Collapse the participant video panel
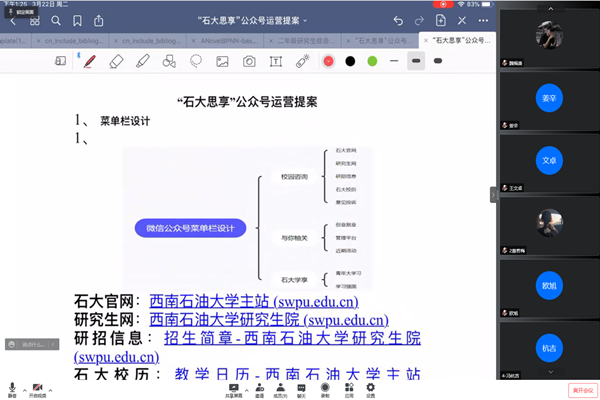 point(493,192)
